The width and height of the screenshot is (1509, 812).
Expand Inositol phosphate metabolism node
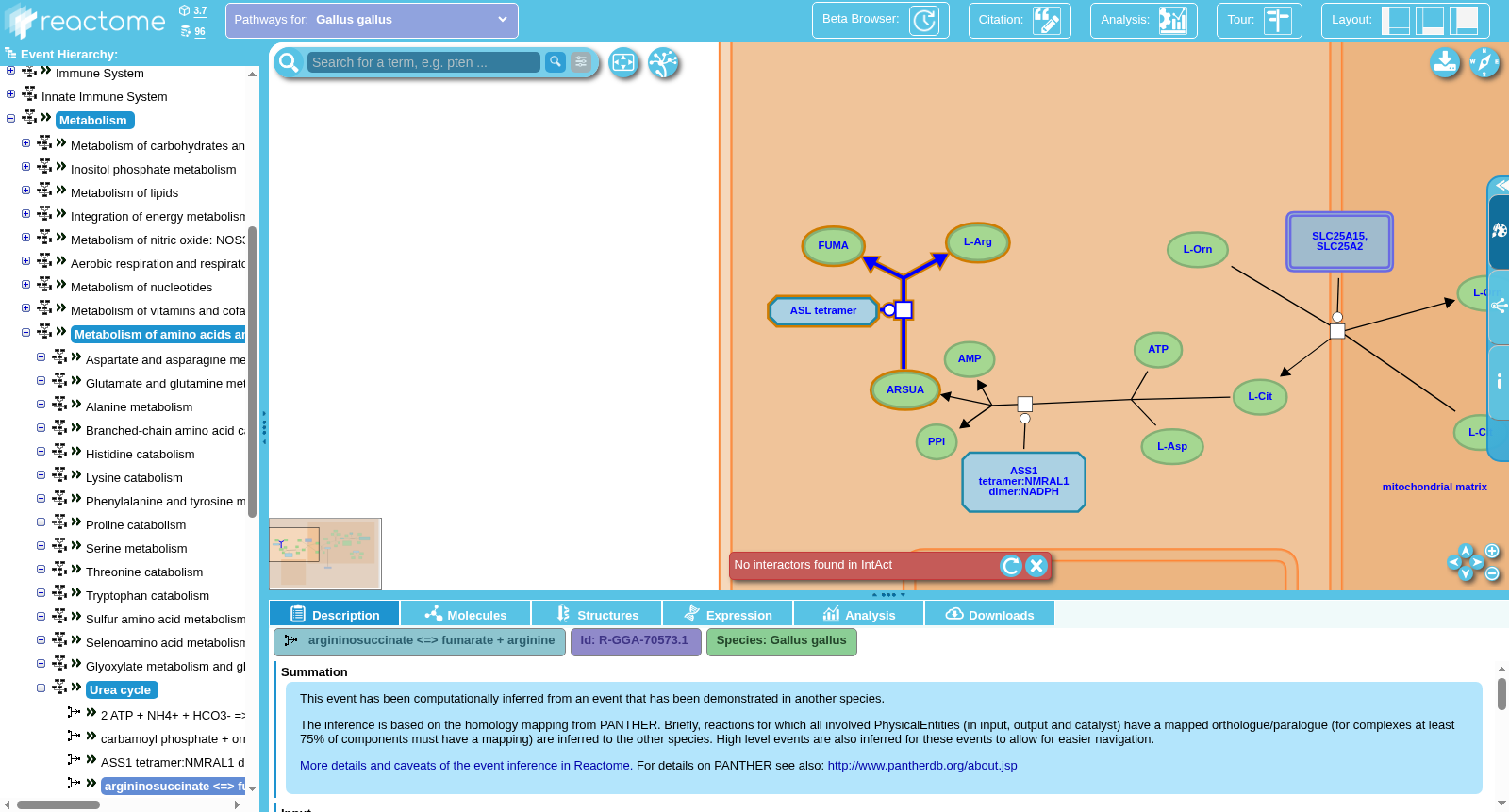click(25, 167)
